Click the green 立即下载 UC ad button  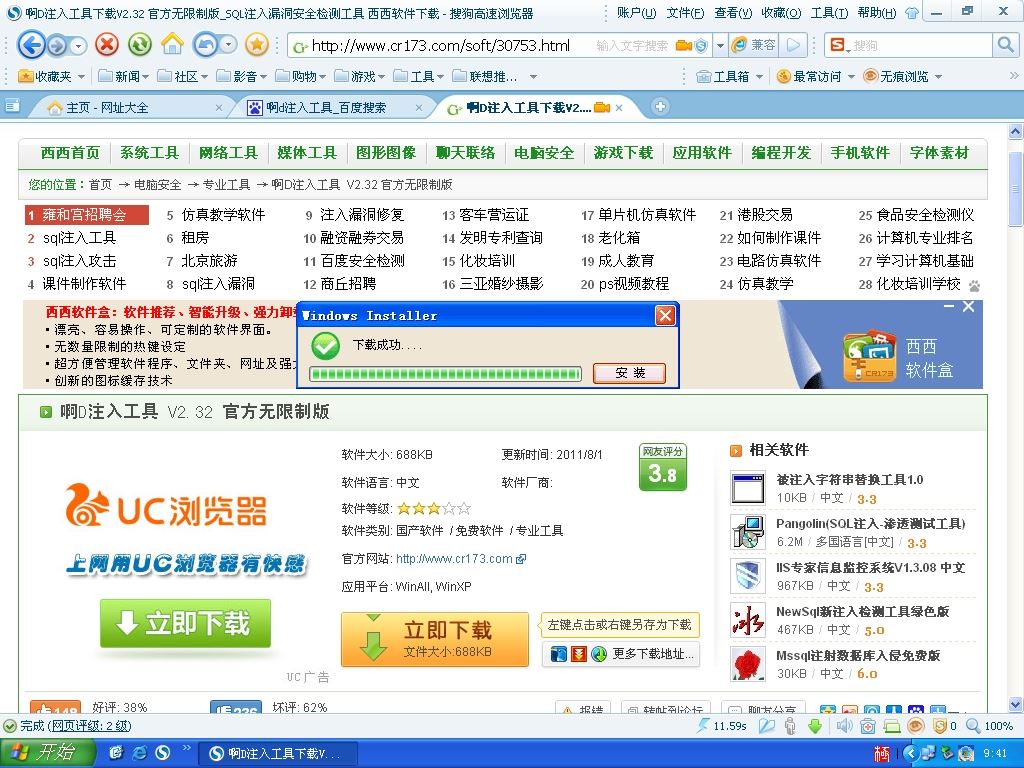pos(185,624)
